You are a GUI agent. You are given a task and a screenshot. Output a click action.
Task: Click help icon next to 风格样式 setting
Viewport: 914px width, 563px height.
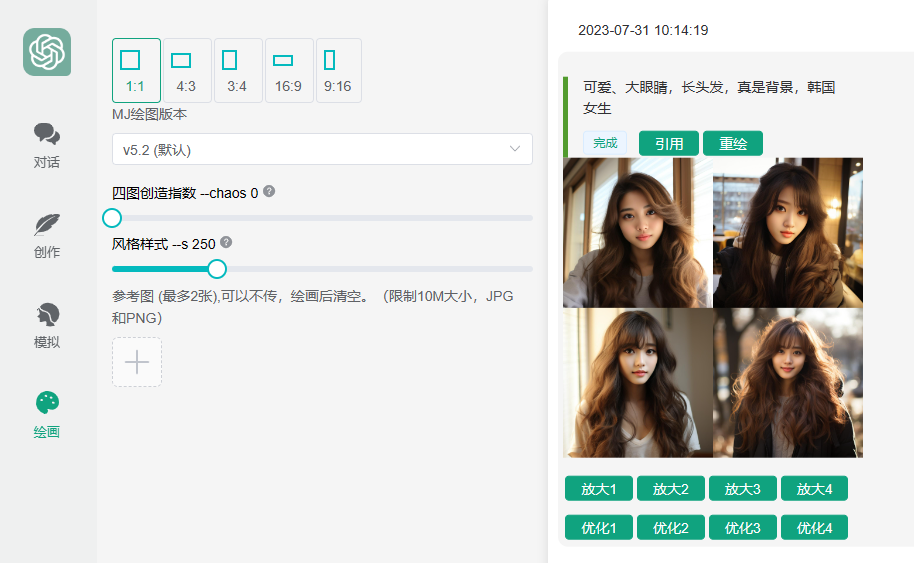tap(226, 242)
